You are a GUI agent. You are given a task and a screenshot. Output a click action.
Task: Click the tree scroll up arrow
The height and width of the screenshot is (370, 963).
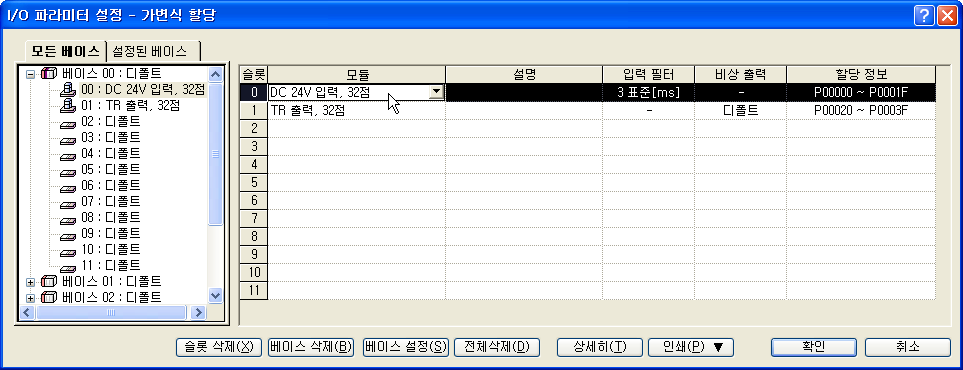[x=216, y=74]
